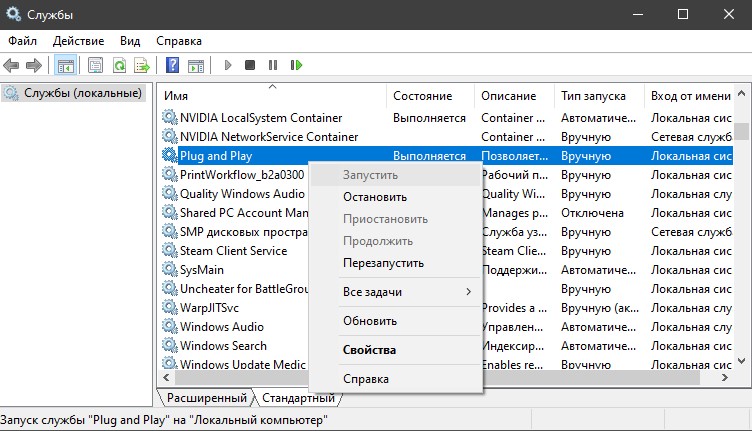The width and height of the screenshot is (752, 431).
Task: Select the WarpJITSvc service
Action: point(210,308)
